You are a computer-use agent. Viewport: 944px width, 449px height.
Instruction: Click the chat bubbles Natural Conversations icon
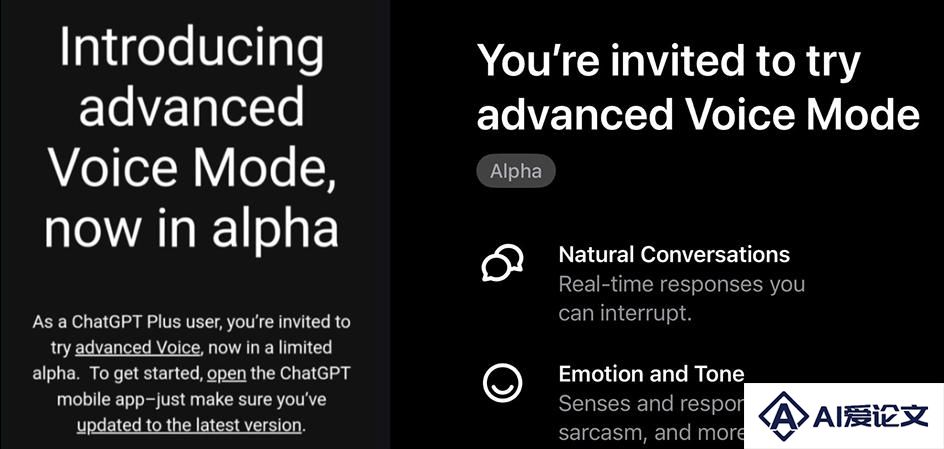(x=502, y=263)
